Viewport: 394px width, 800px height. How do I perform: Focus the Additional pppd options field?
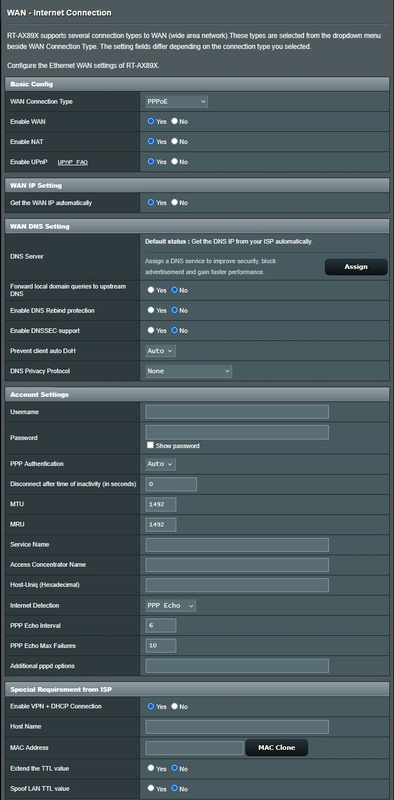(x=237, y=666)
